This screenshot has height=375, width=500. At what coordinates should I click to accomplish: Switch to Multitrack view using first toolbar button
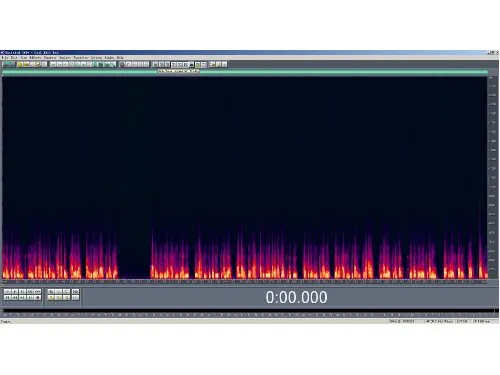coord(9,64)
